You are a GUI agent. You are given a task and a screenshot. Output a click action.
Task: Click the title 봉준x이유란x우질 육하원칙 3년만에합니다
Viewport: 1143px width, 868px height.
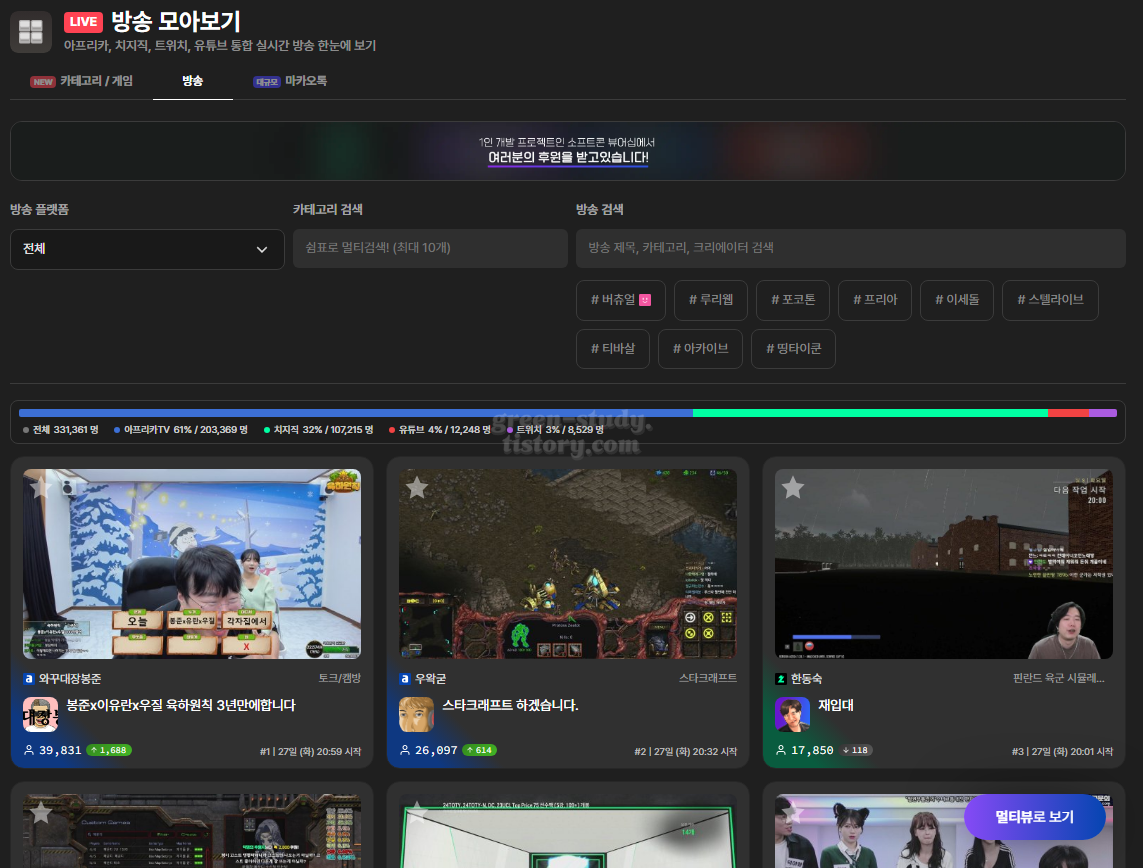[x=181, y=705]
